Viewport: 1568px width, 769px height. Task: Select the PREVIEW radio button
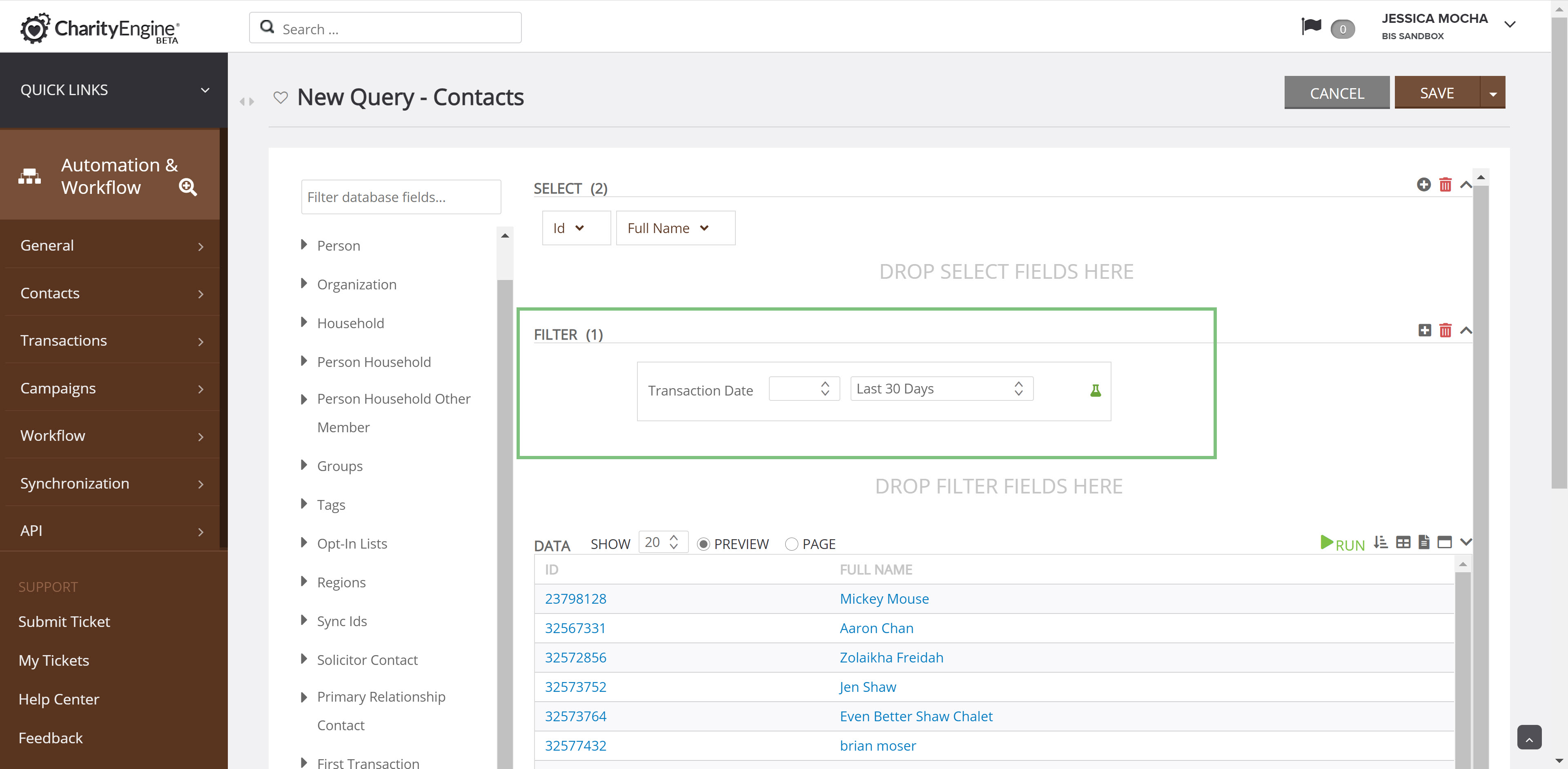(x=703, y=544)
